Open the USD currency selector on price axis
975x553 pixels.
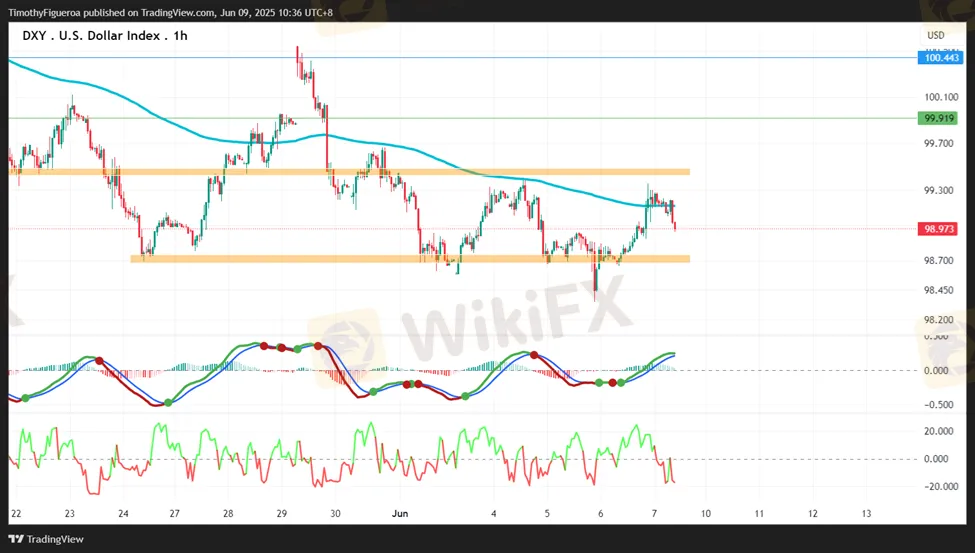point(936,36)
